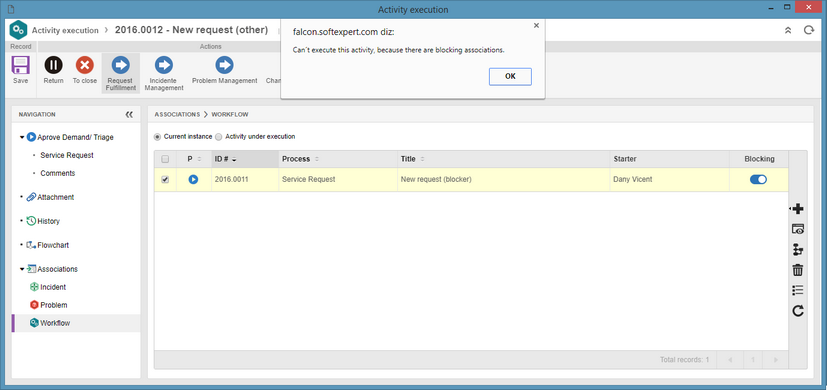Image resolution: width=827 pixels, height=390 pixels.
Task: Click the Problem Management action icon
Action: 224,65
